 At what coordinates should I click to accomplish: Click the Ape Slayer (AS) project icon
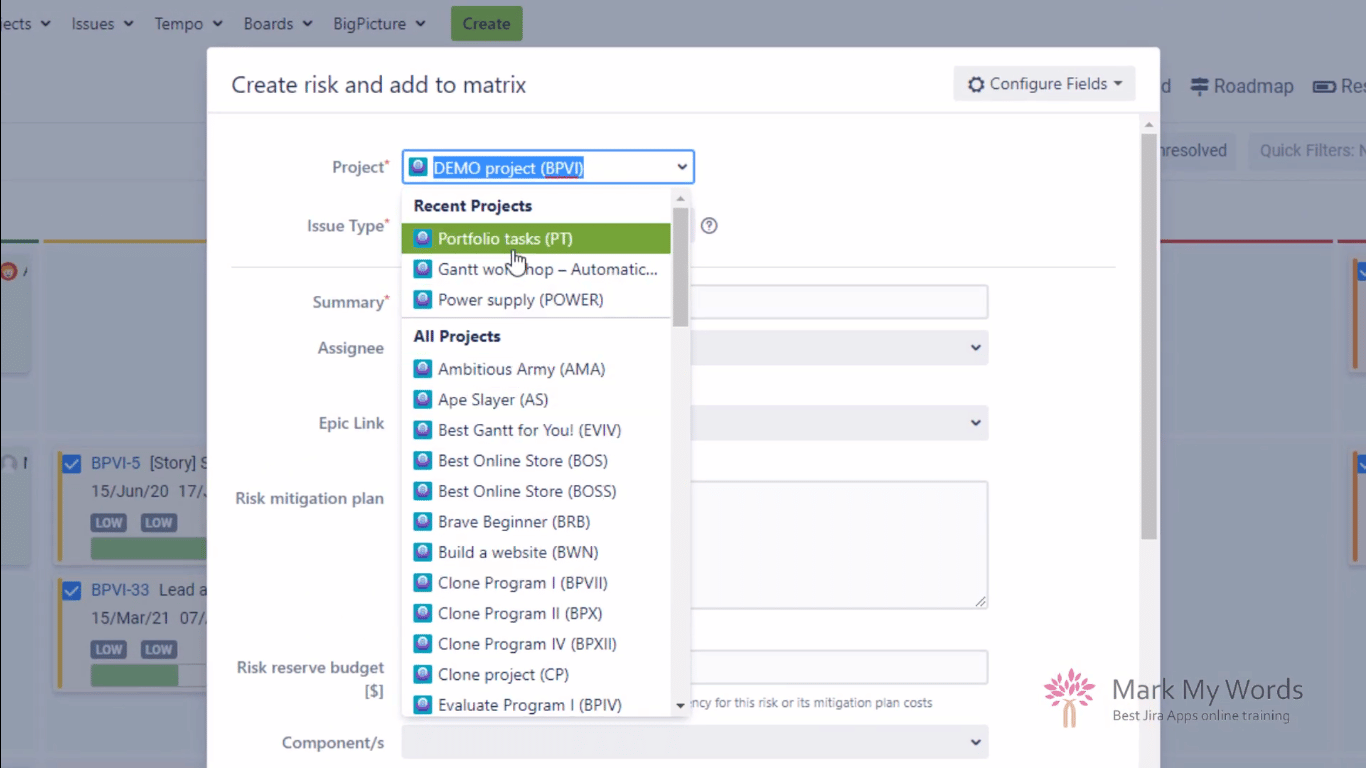pos(423,400)
